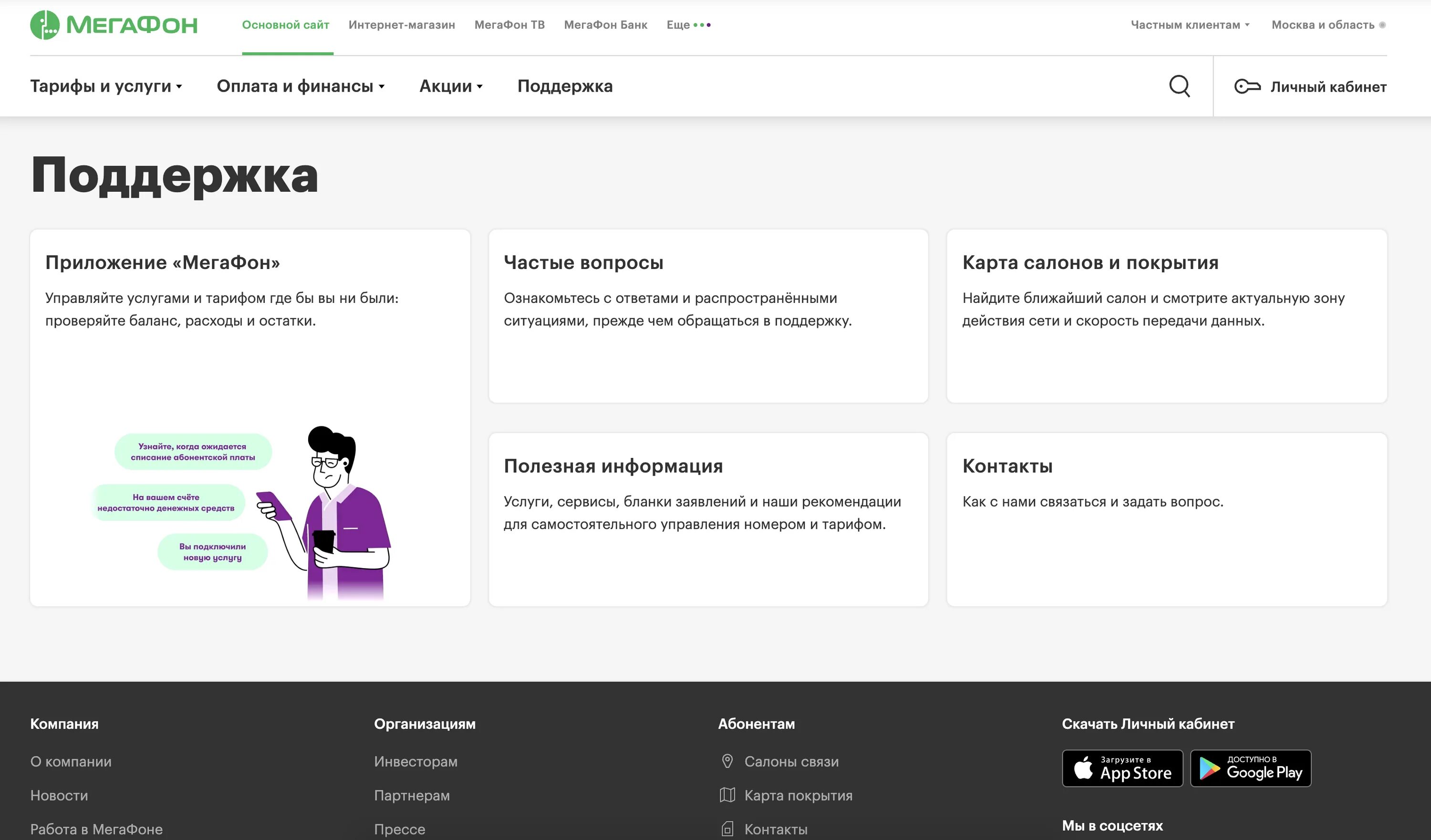Click the Скачать Личный кабинет heading
The width and height of the screenshot is (1431, 840).
[x=1148, y=724]
